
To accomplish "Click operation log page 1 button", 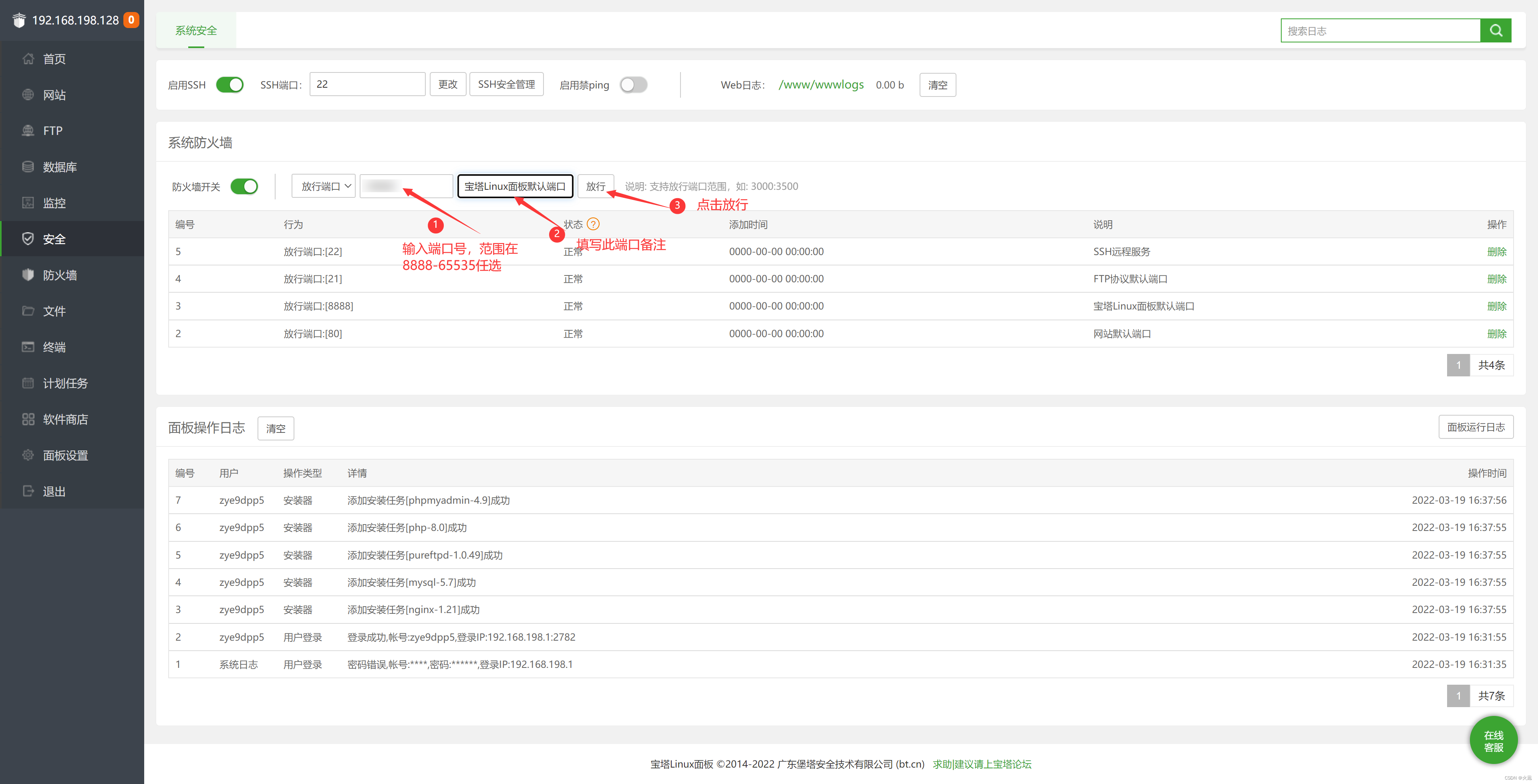I will [x=1458, y=696].
